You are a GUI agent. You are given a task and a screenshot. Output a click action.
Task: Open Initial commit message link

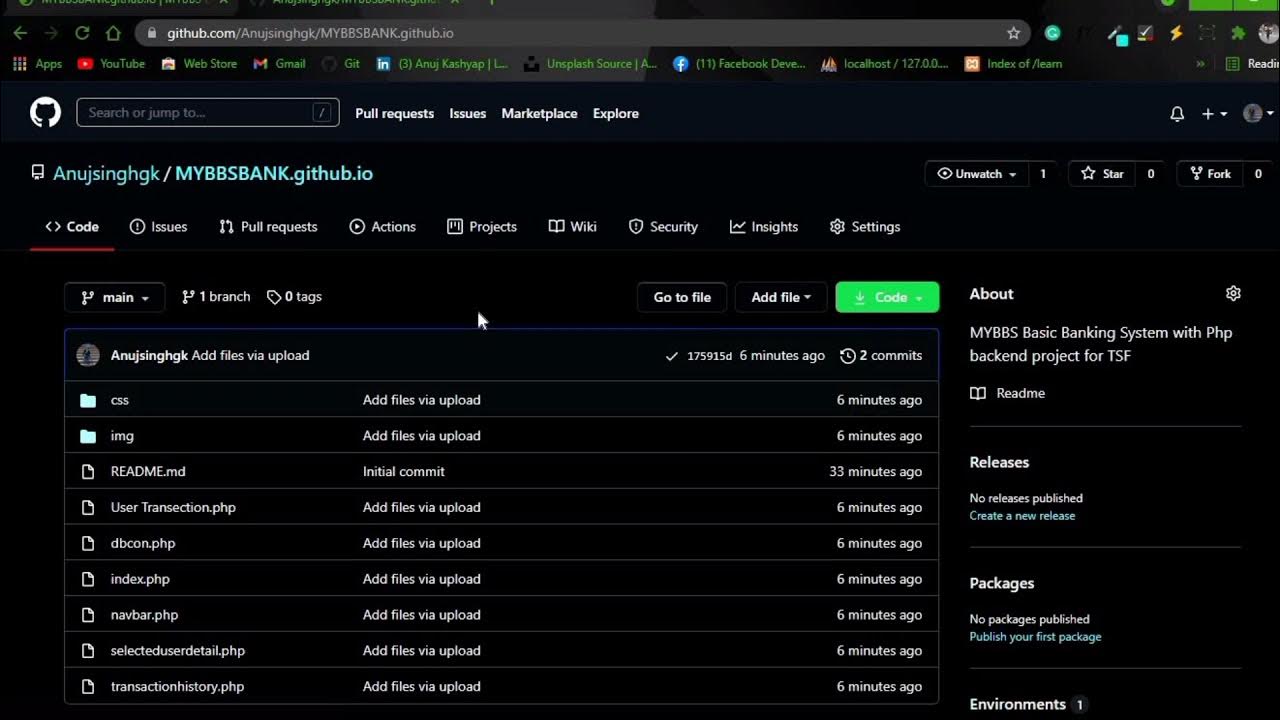click(x=404, y=471)
